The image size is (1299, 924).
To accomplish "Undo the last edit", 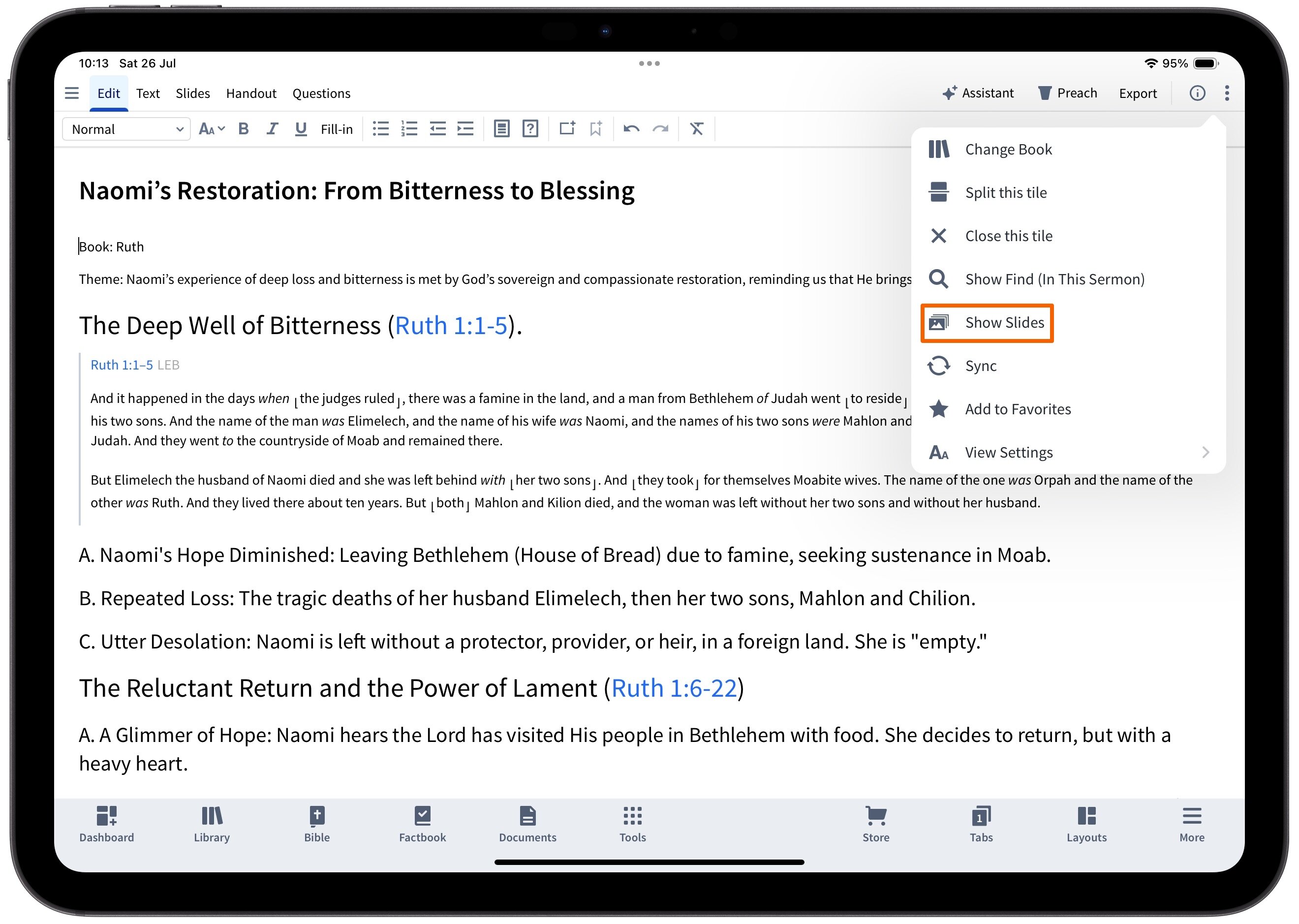I will (632, 129).
